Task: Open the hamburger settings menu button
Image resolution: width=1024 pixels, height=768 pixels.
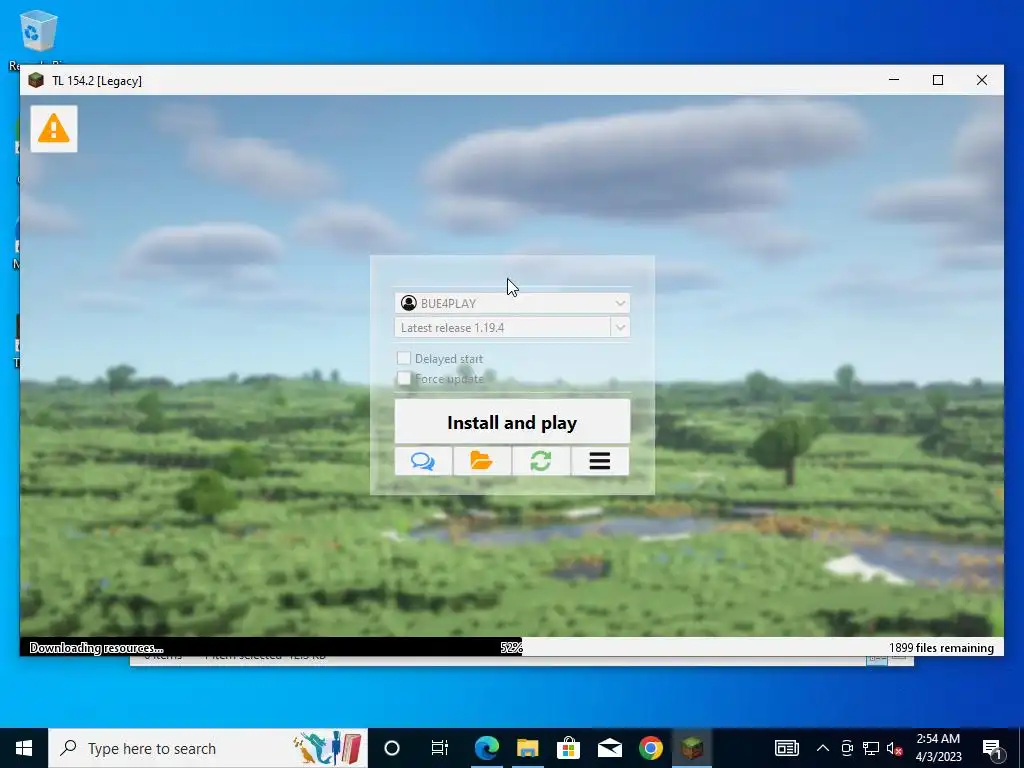Action: 600,461
